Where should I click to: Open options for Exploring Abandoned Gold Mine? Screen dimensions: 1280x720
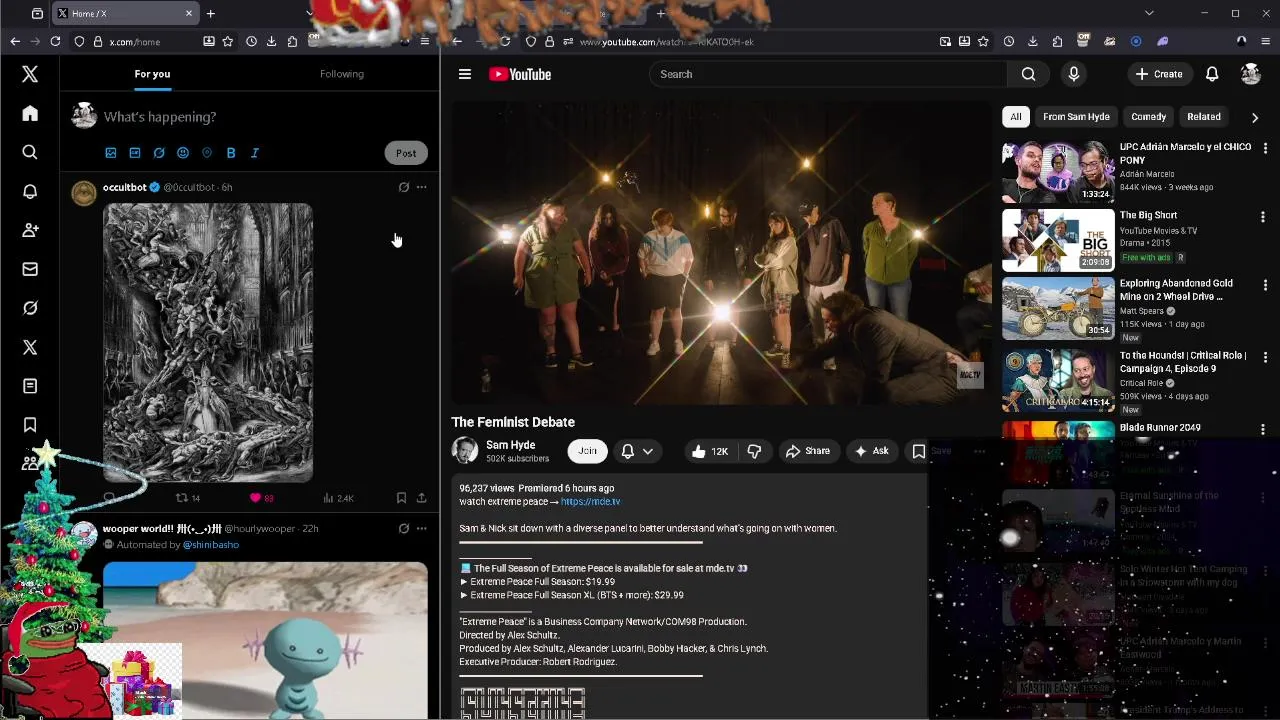[1265, 285]
